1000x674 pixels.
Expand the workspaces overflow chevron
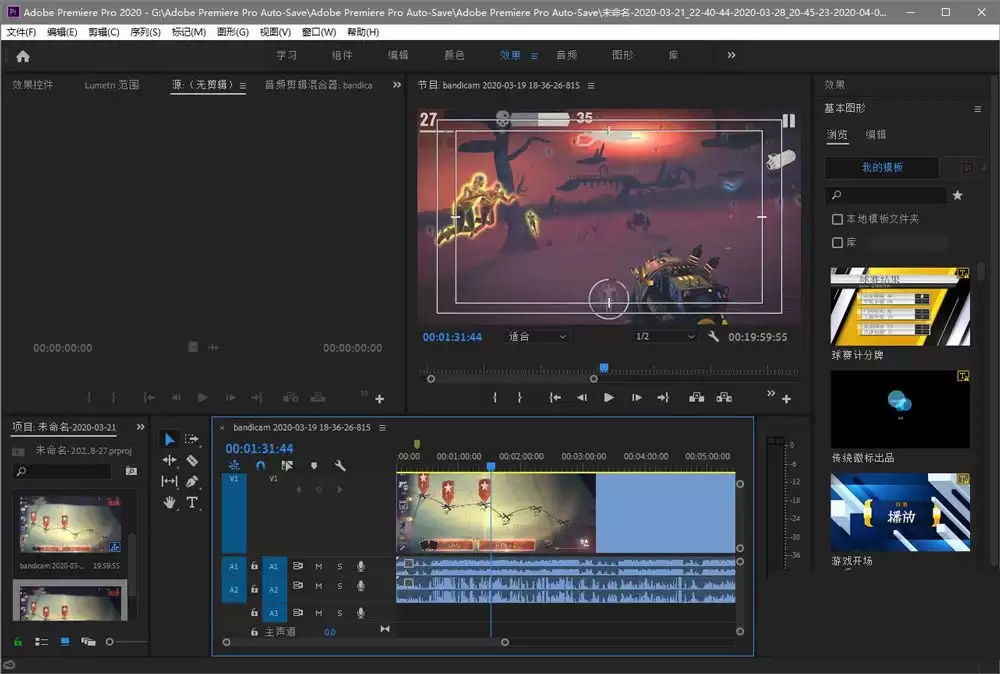(x=732, y=55)
